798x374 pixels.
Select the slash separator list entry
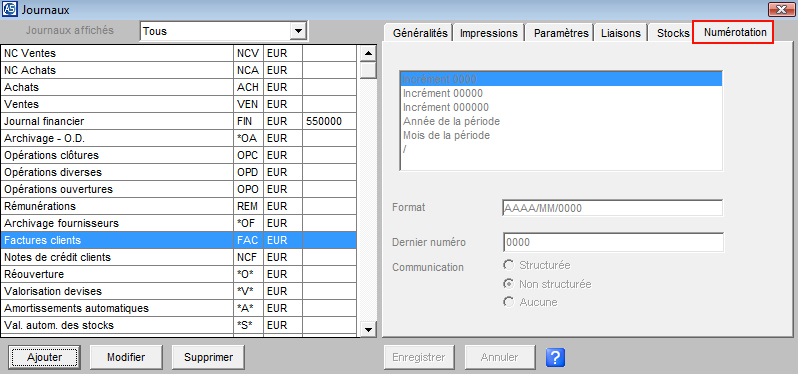[561, 150]
